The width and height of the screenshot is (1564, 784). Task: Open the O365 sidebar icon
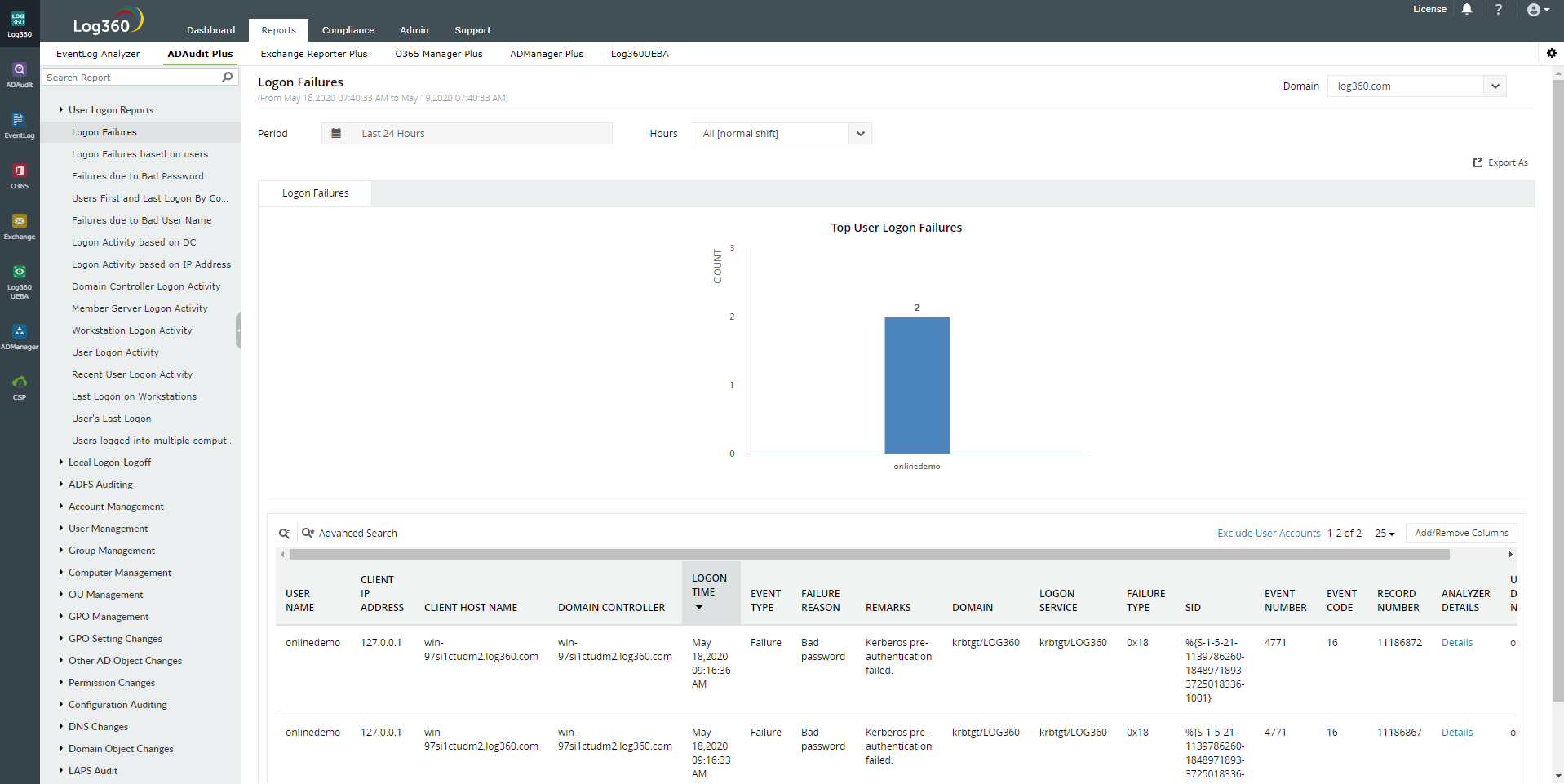click(20, 175)
